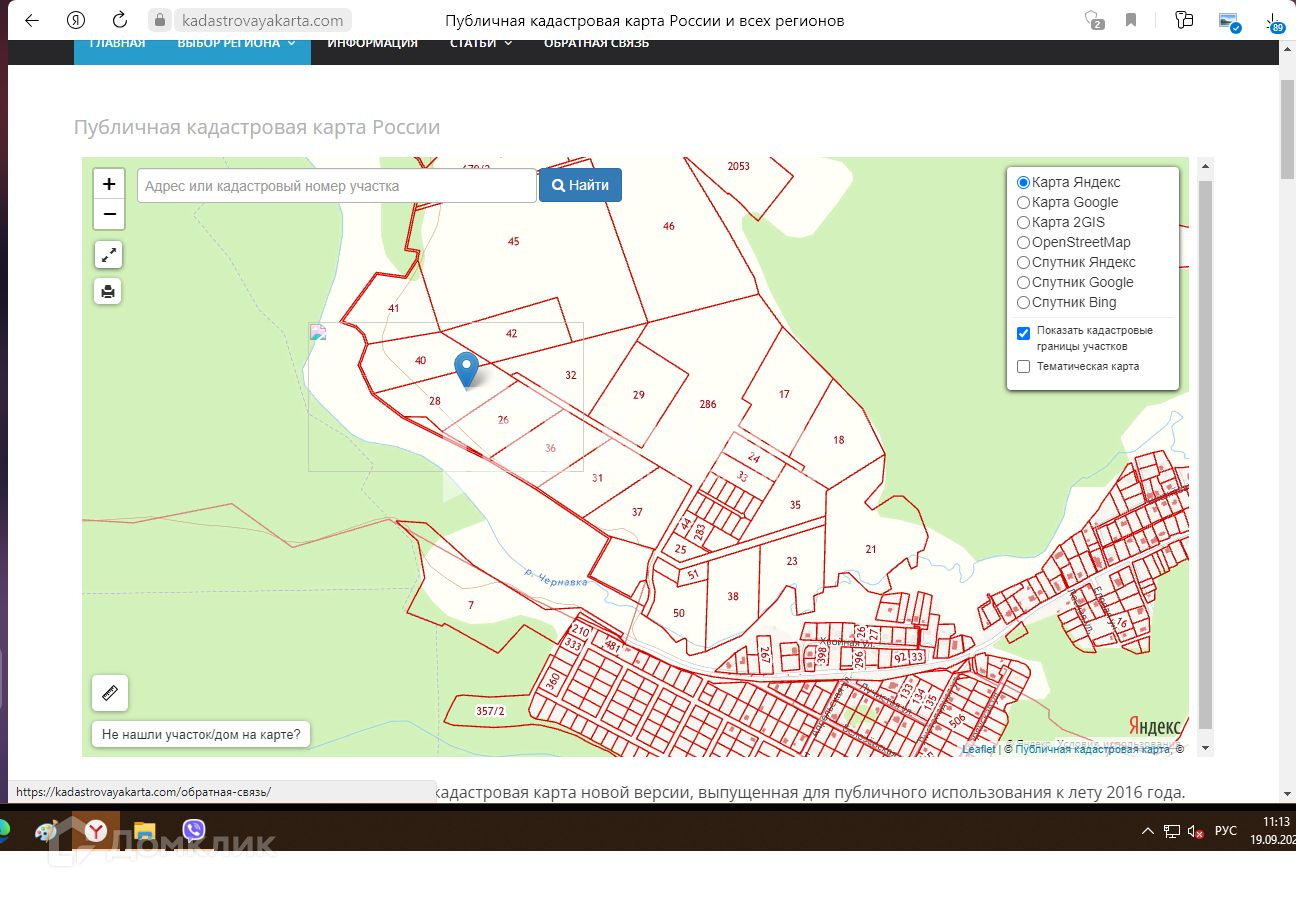Screen dimensions: 1296x901
Task: Bookmark this page in browser
Action: (1131, 20)
